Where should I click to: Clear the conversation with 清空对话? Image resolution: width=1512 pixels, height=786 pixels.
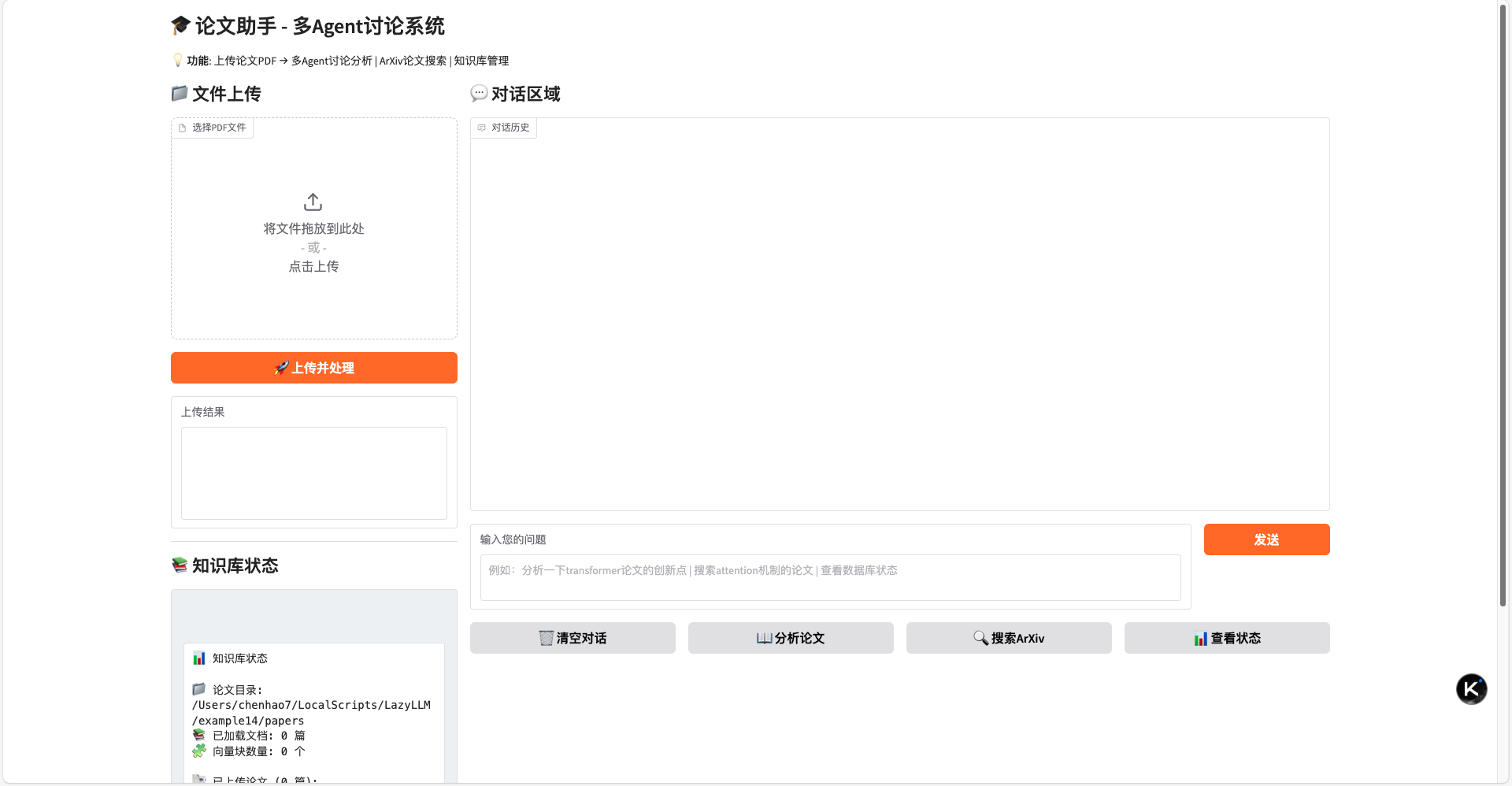click(x=573, y=638)
